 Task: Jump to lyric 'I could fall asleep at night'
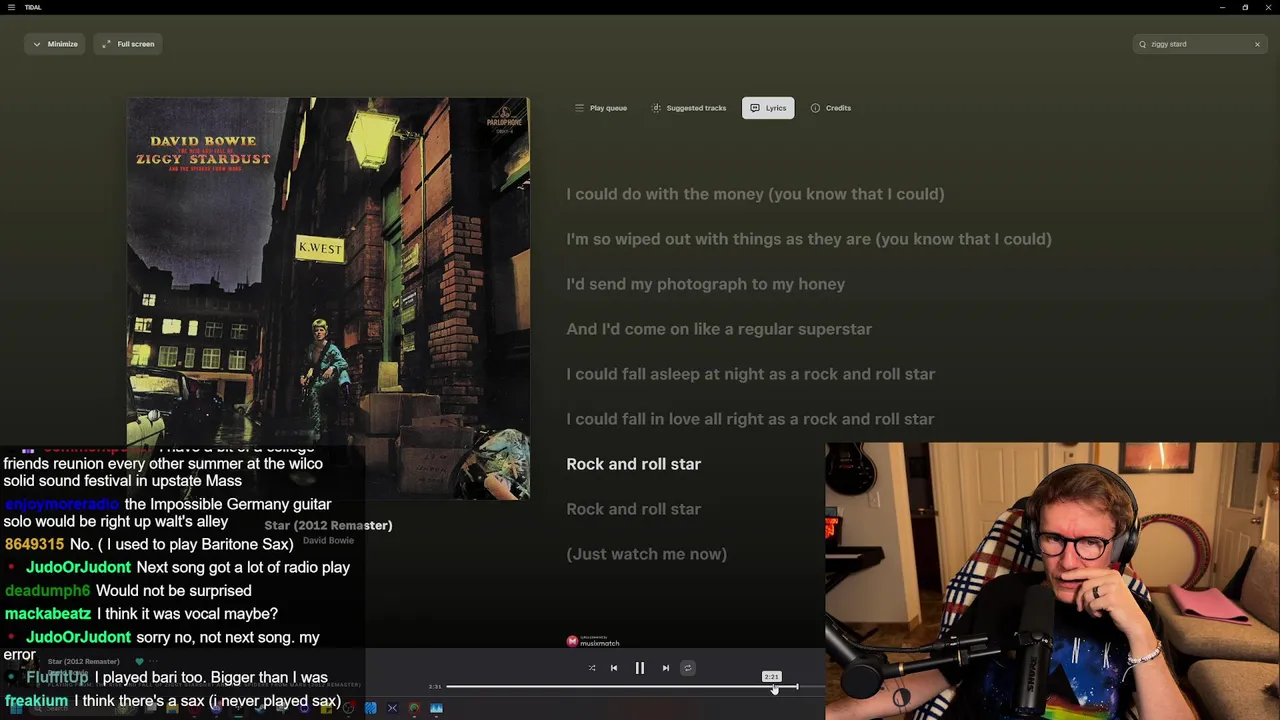(x=751, y=374)
